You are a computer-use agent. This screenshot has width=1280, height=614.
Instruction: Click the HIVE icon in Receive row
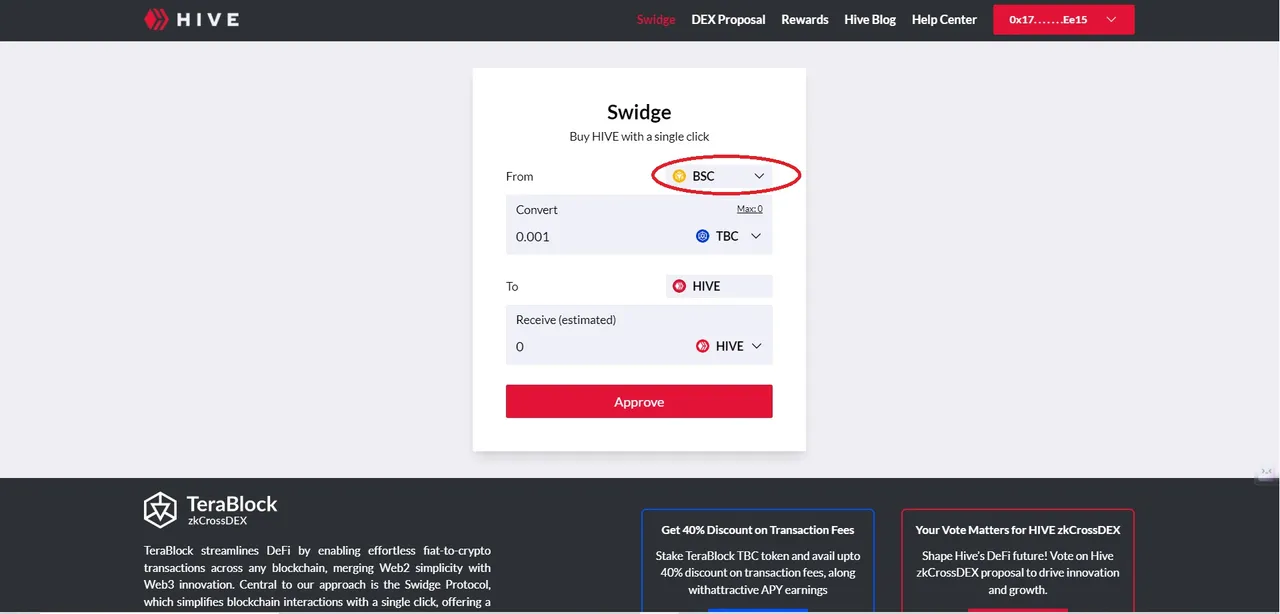pyautogui.click(x=703, y=346)
